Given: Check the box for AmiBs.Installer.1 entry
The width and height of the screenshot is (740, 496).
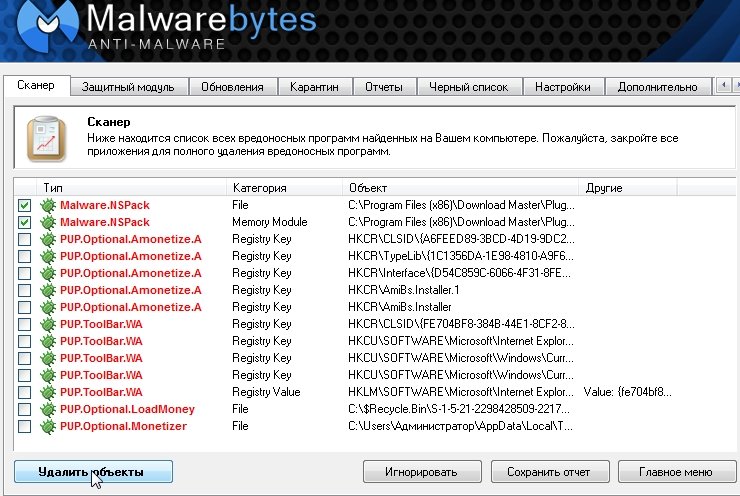Looking at the screenshot, I should (x=25, y=290).
